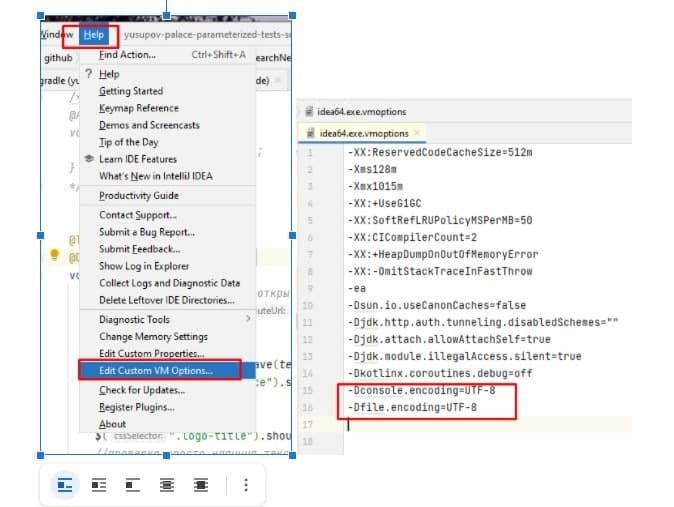Click the question mark Help icon
This screenshot has height=507, width=674.
coord(89,74)
